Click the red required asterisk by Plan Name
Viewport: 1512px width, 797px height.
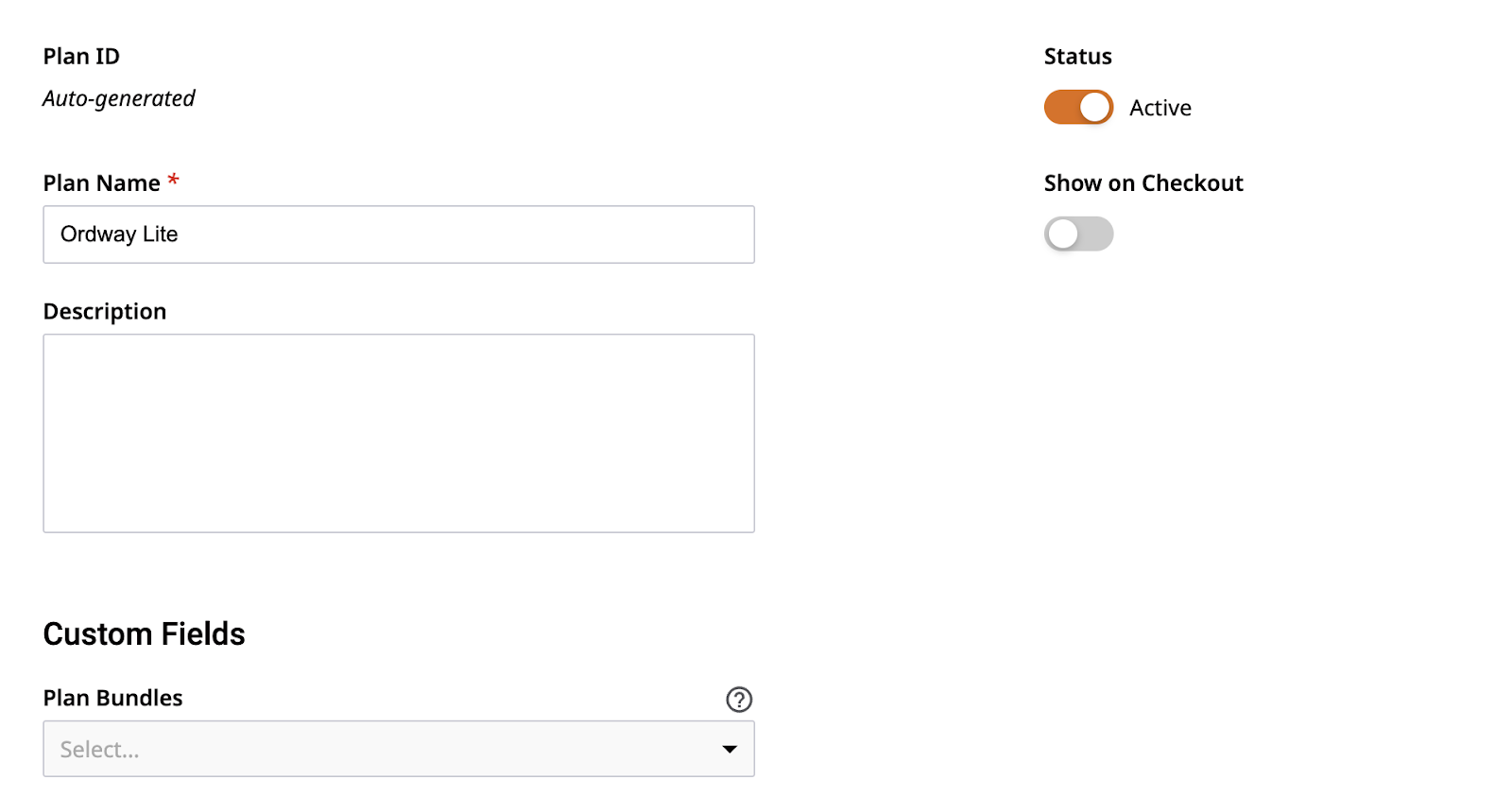[x=173, y=180]
